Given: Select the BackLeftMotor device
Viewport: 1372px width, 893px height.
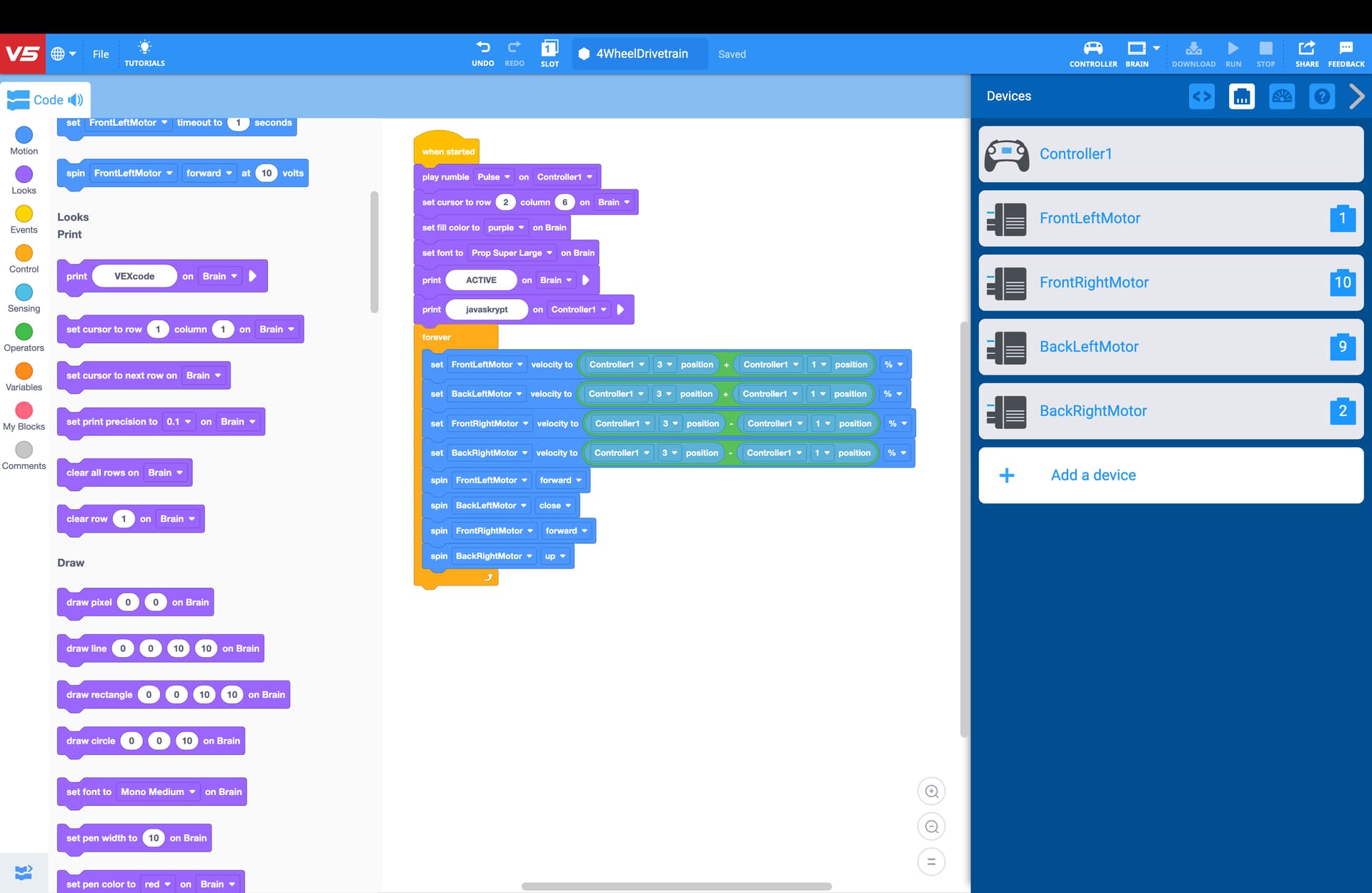Looking at the screenshot, I should coord(1170,347).
